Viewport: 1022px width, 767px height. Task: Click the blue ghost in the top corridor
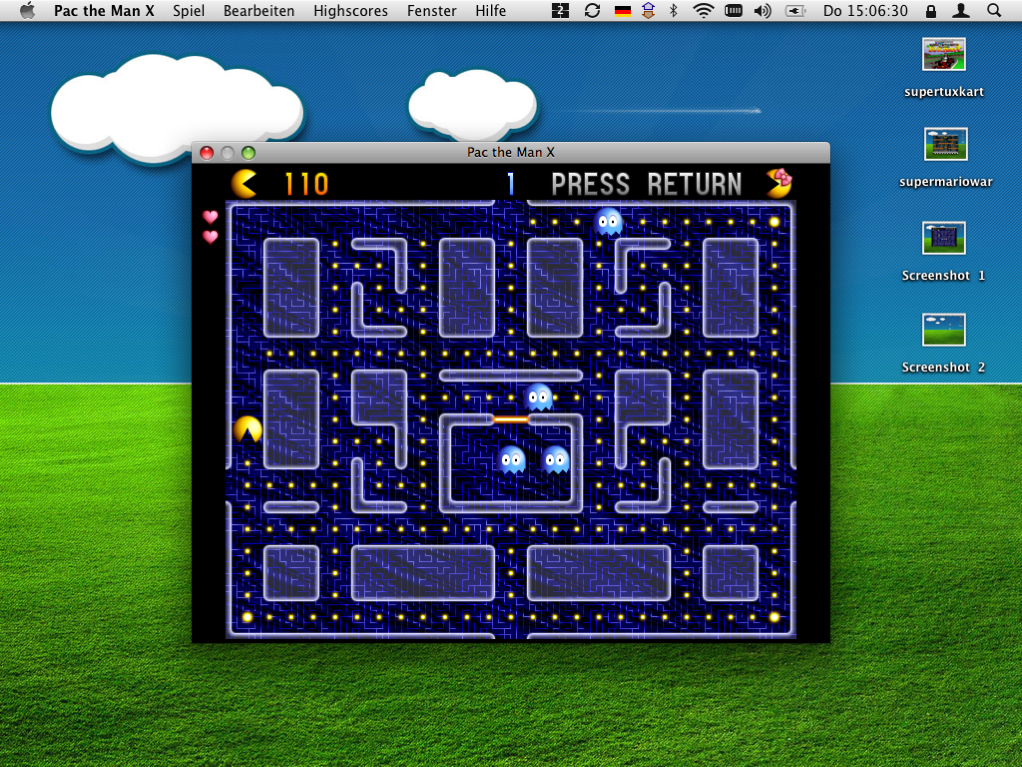pyautogui.click(x=608, y=222)
